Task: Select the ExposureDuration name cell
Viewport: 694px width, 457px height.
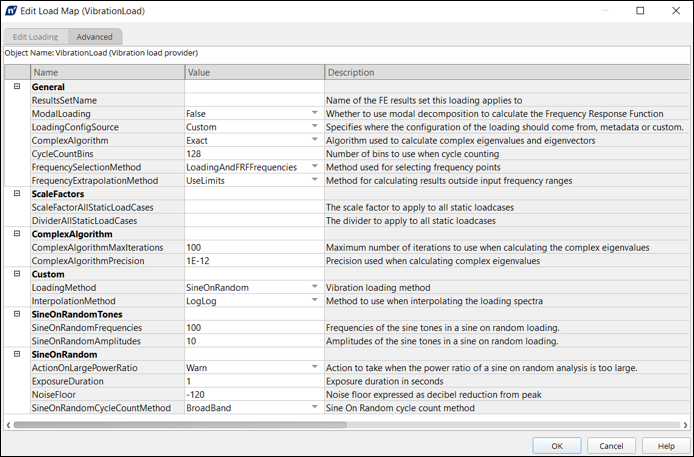Action: 108,381
